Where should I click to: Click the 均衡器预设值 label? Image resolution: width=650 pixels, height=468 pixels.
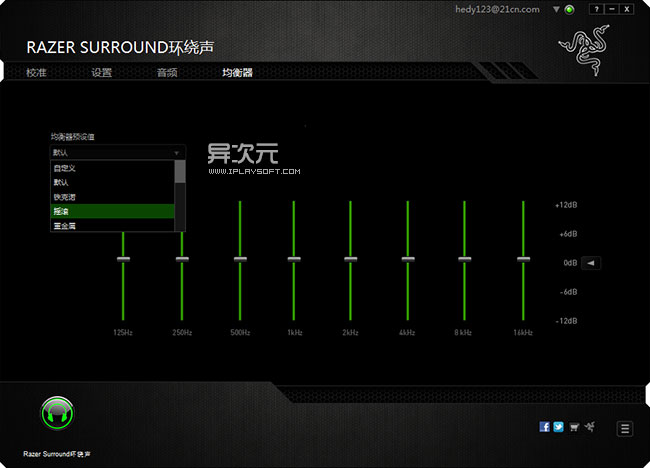click(73, 137)
